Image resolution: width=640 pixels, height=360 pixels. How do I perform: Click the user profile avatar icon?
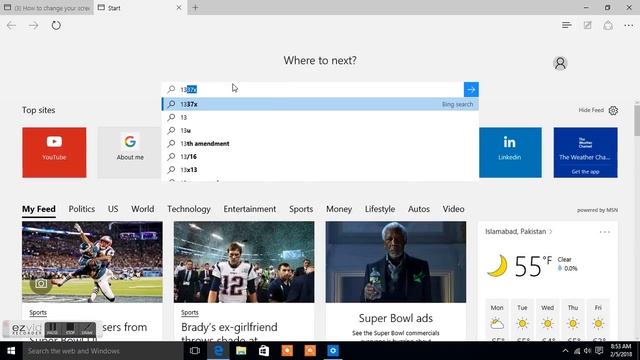pos(560,63)
